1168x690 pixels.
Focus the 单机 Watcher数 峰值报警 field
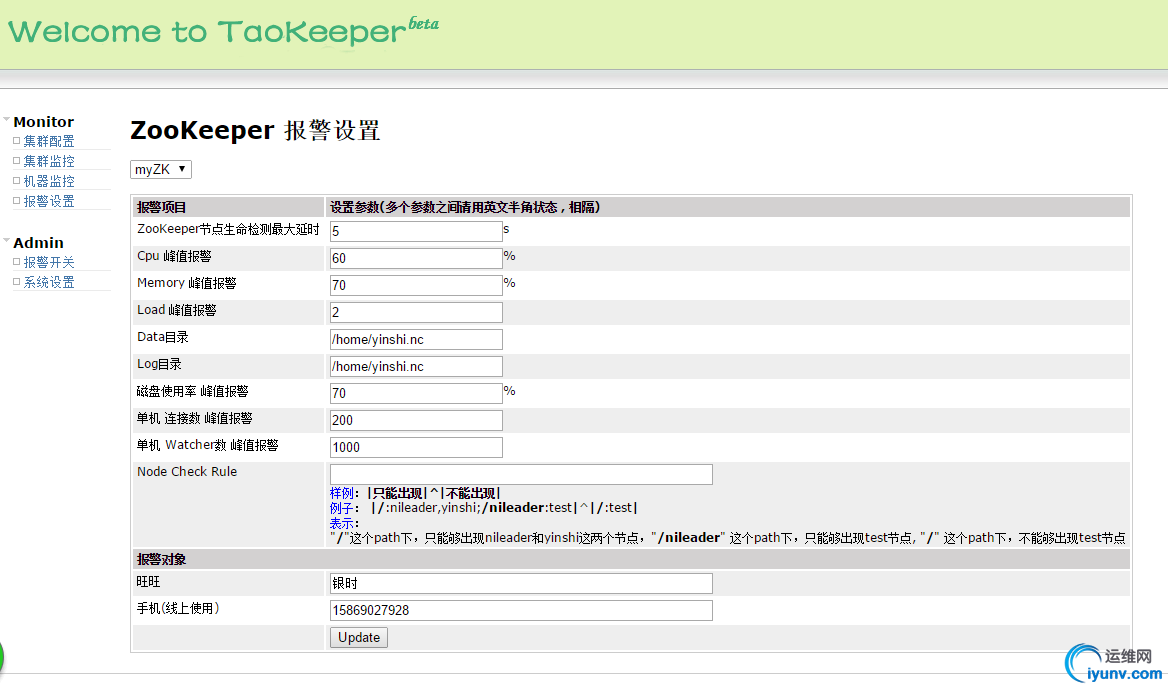(416, 447)
